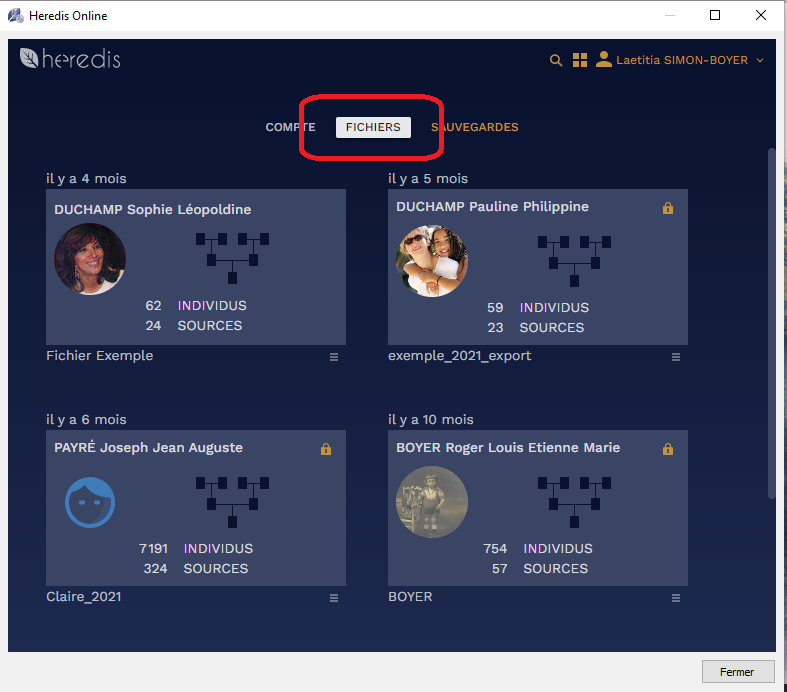Open BOYER Roger vintage child photo
Screen dimensions: 787x692
click(x=432, y=502)
